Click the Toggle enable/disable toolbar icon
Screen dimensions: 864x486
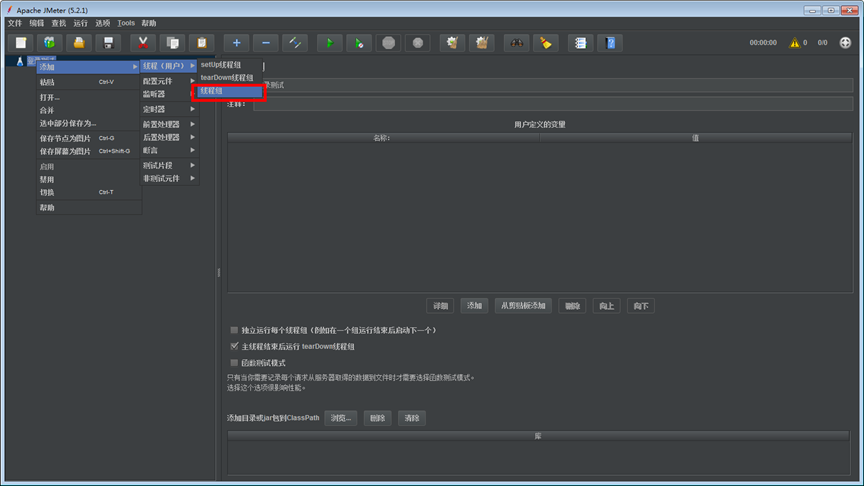(295, 43)
